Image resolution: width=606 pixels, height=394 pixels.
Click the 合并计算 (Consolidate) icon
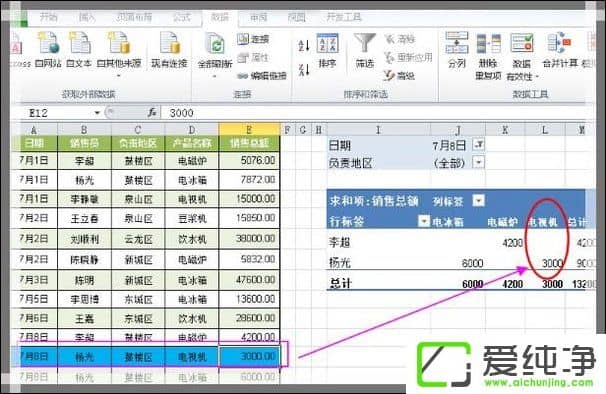tap(560, 50)
